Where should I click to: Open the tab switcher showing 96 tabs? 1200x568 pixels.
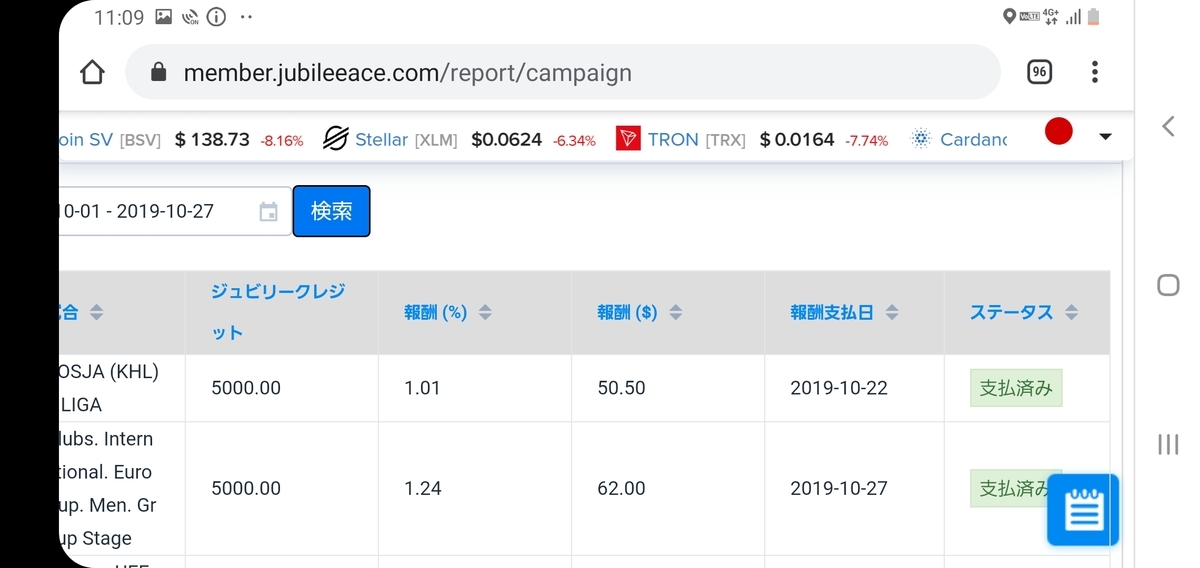pyautogui.click(x=1039, y=72)
